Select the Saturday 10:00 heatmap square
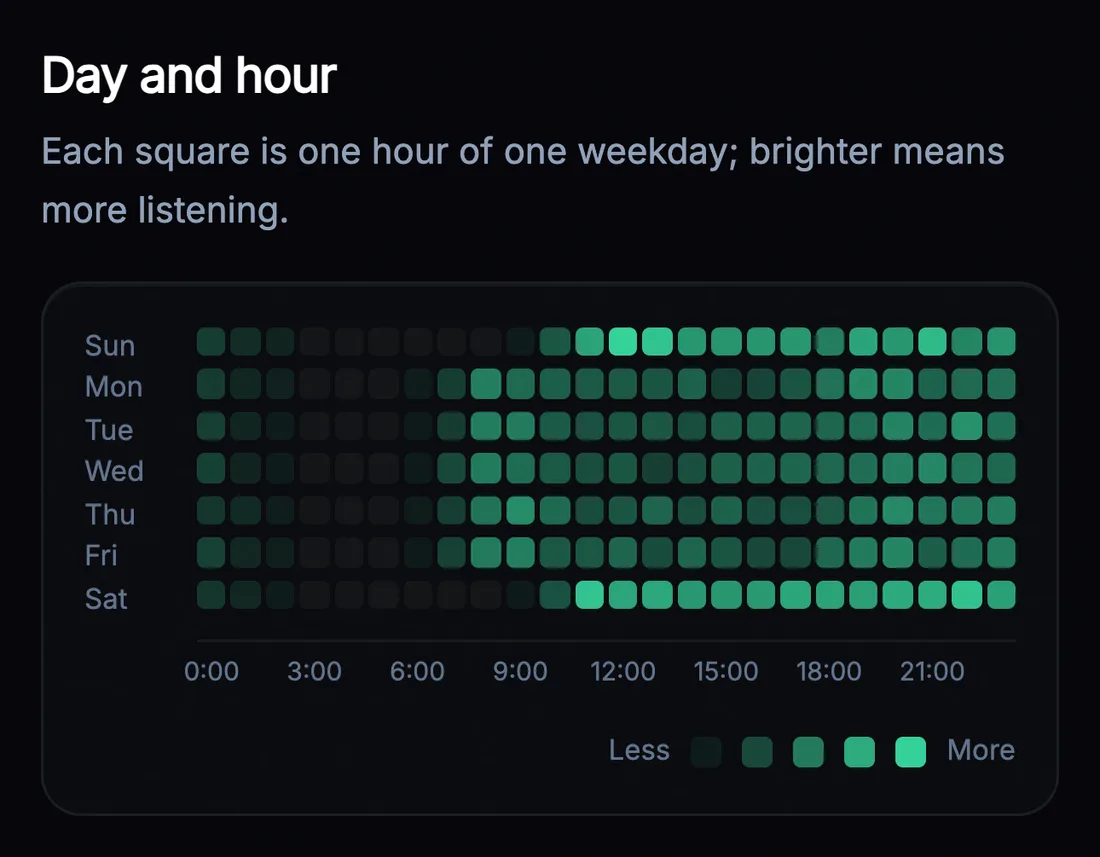Image resolution: width=1100 pixels, height=857 pixels. (555, 595)
